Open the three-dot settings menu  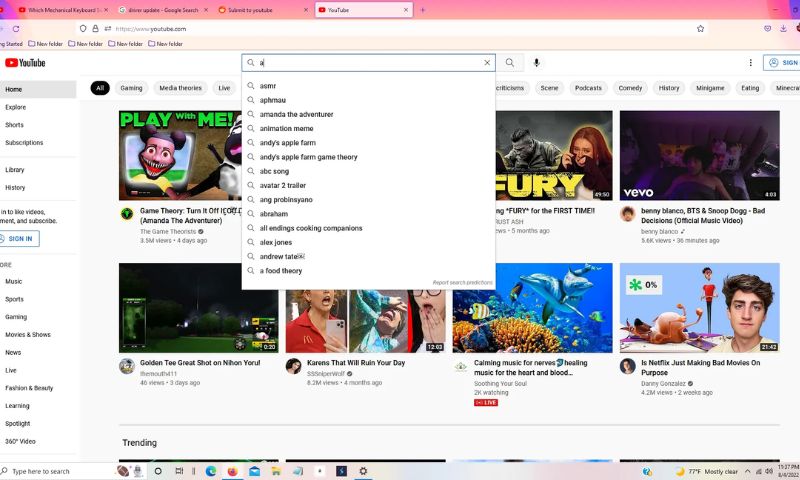click(750, 63)
